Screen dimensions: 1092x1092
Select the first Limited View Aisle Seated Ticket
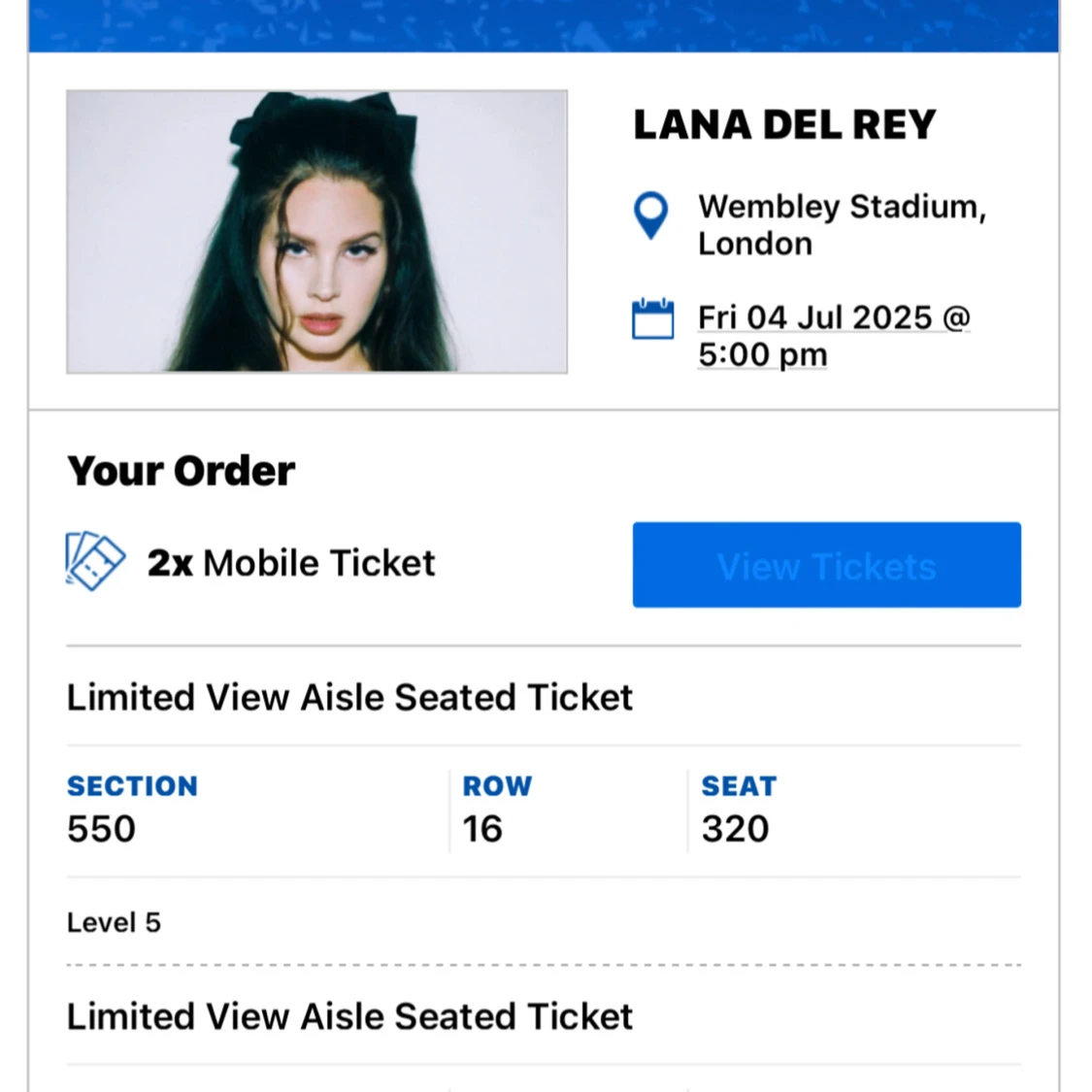pos(349,697)
